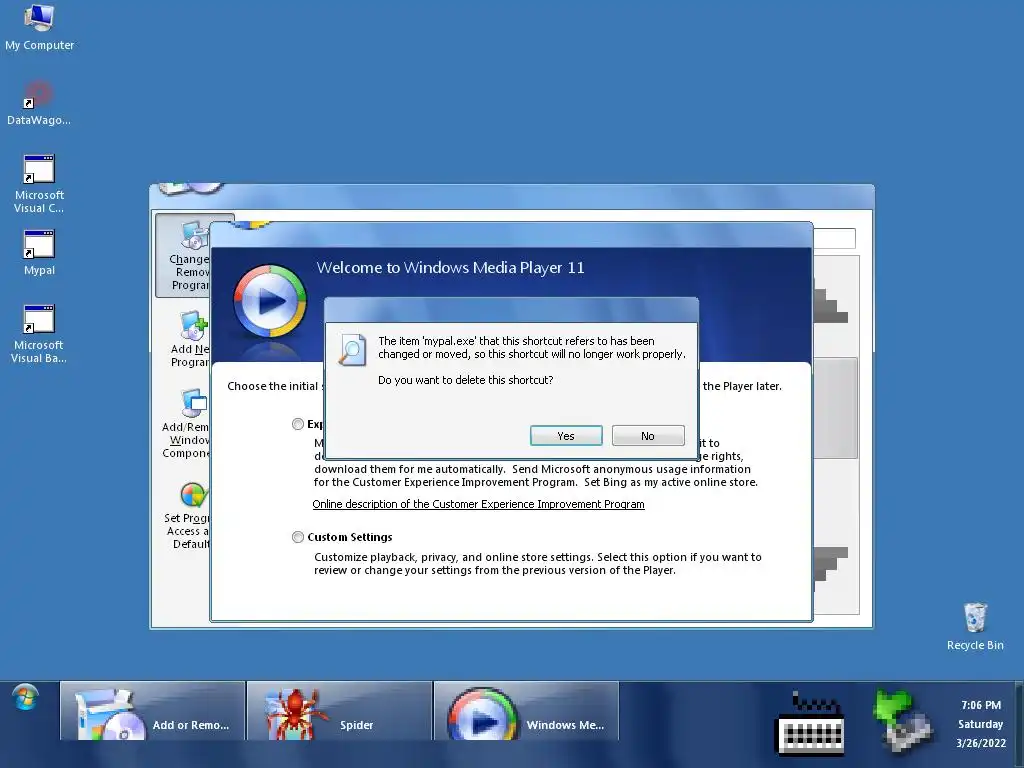The width and height of the screenshot is (1024, 768).
Task: Select Change or Remove Programs sidebar button
Action: (x=184, y=256)
